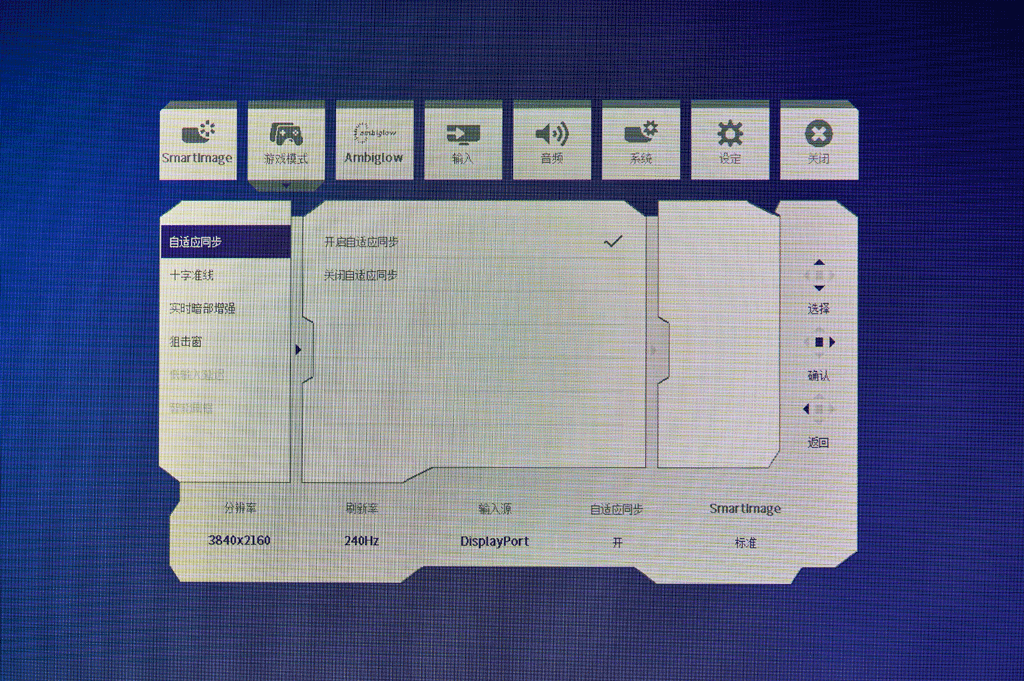
Task: Open the 系统 system icon
Action: [641, 133]
